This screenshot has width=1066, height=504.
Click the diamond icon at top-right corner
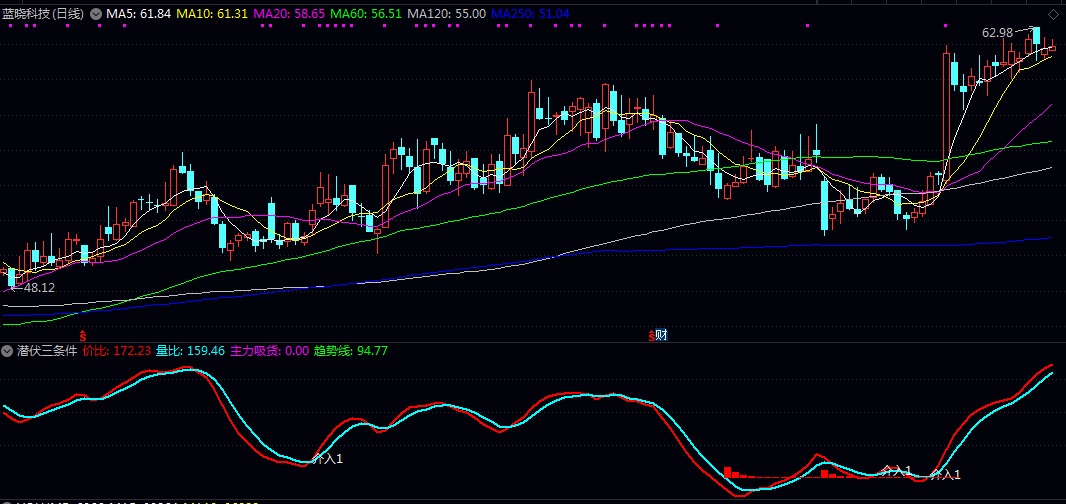1053,11
